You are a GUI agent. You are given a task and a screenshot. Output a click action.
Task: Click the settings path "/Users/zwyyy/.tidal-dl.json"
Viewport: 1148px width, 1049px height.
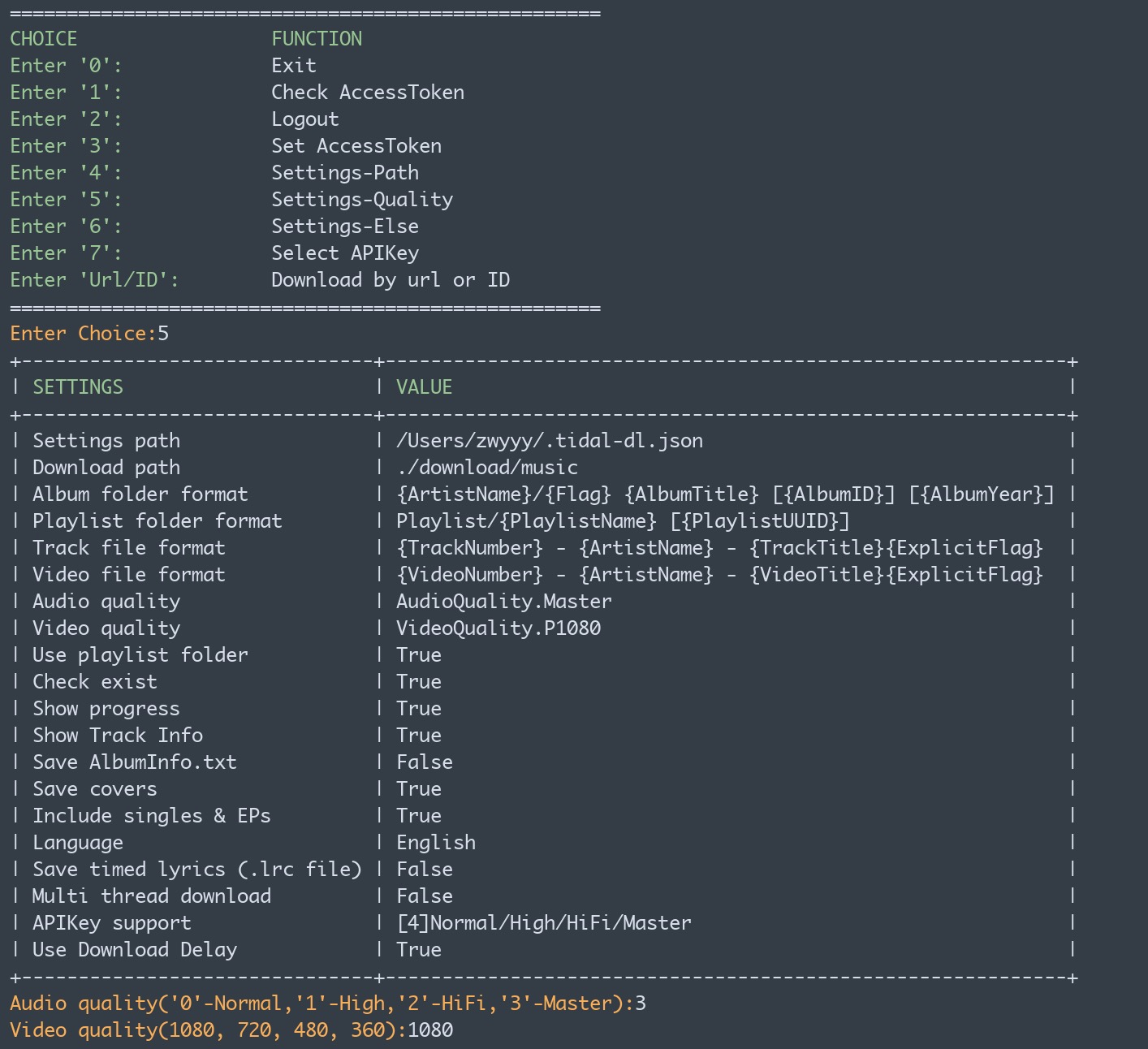pos(550,441)
